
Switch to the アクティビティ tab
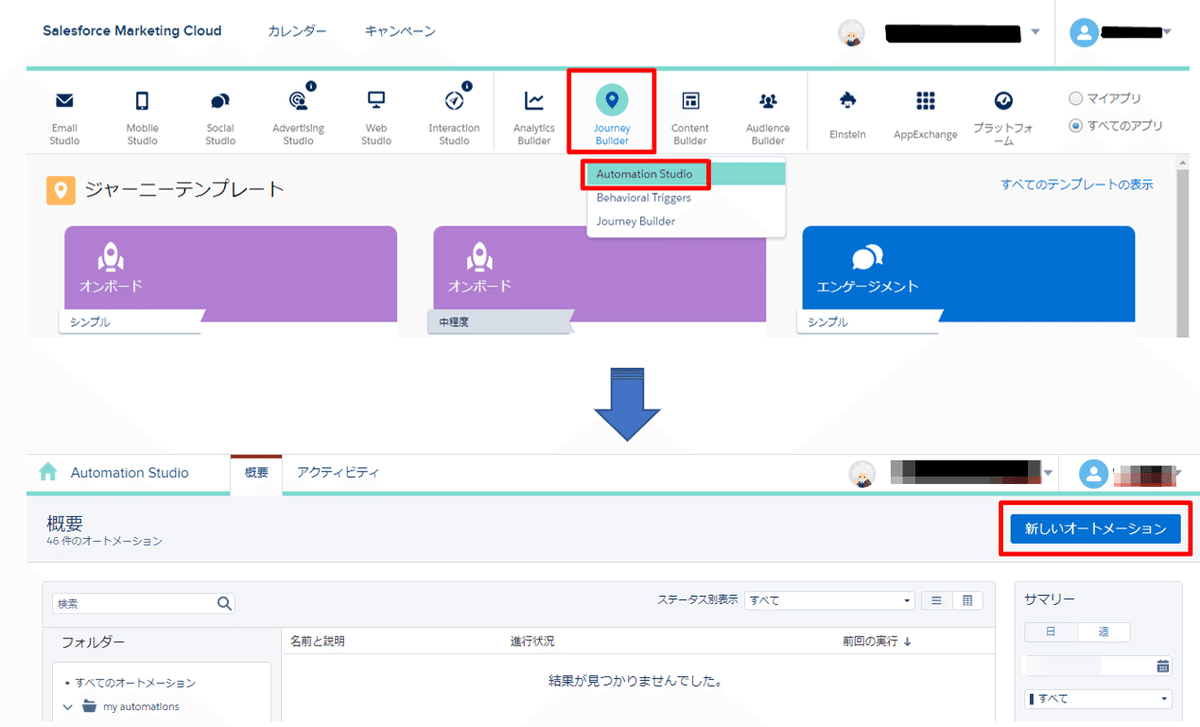[338, 472]
